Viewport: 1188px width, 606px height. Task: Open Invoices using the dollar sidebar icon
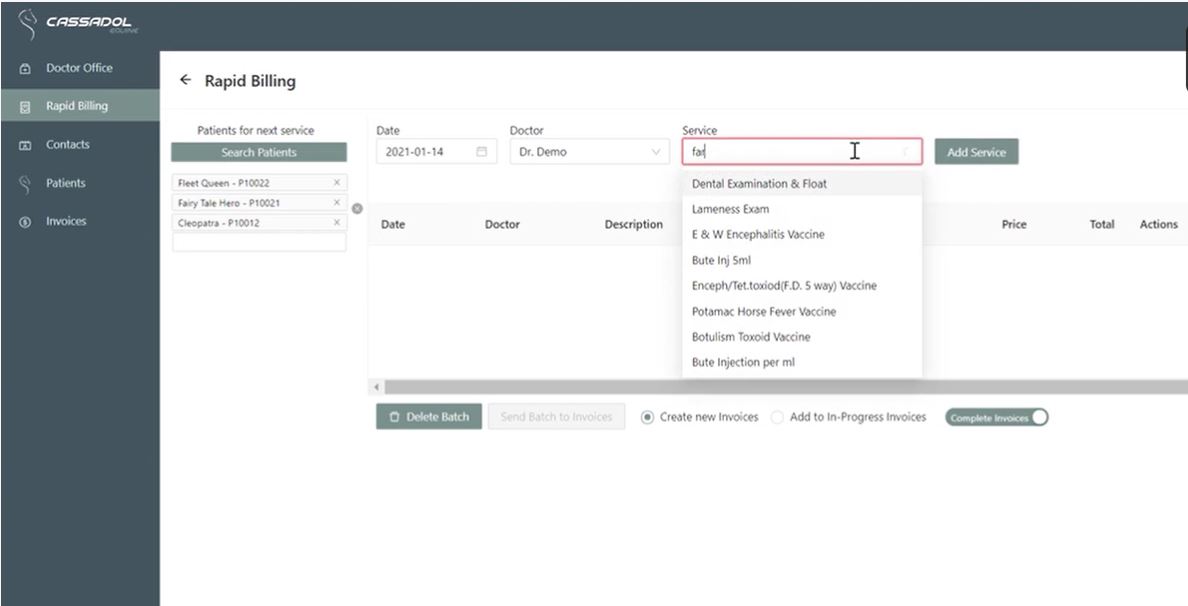coord(24,220)
